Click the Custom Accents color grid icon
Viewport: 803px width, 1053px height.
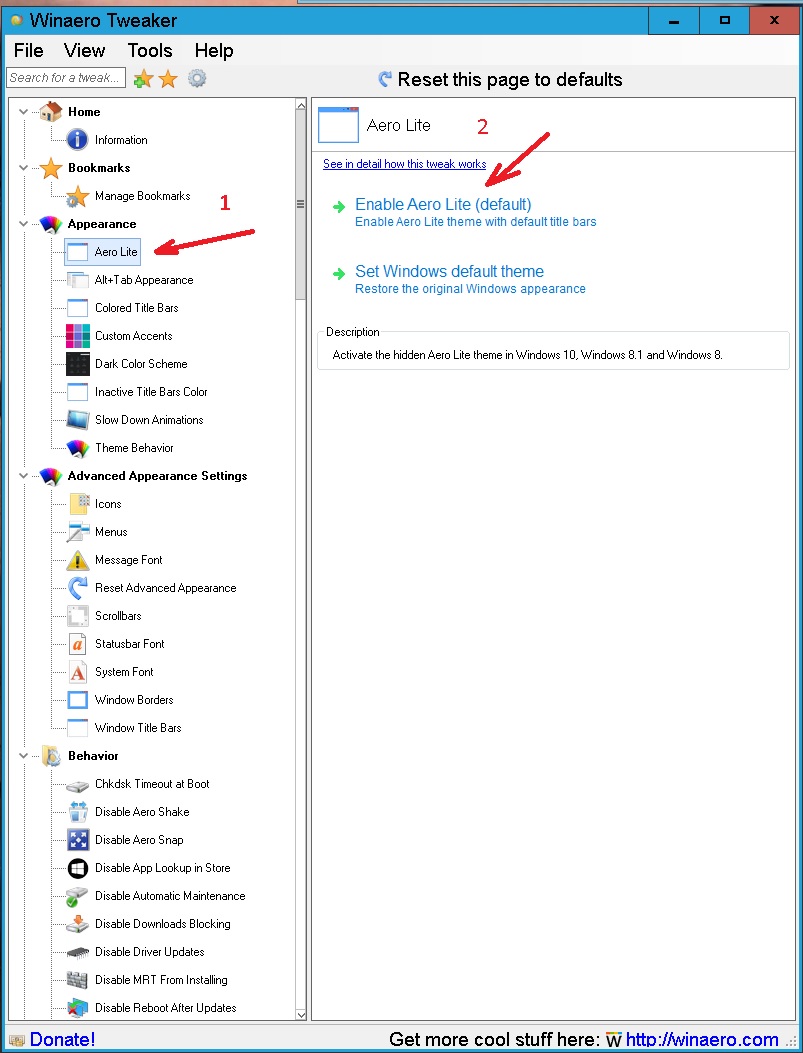pyautogui.click(x=78, y=336)
